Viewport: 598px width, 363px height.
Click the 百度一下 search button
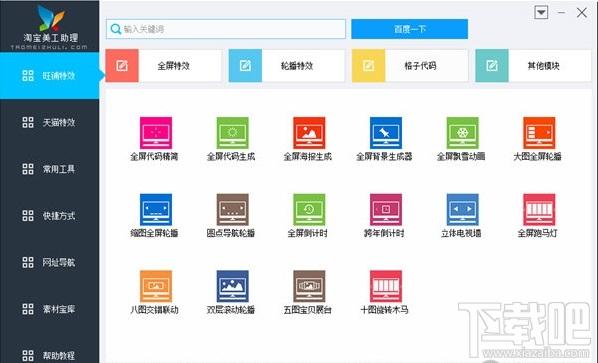[x=410, y=29]
